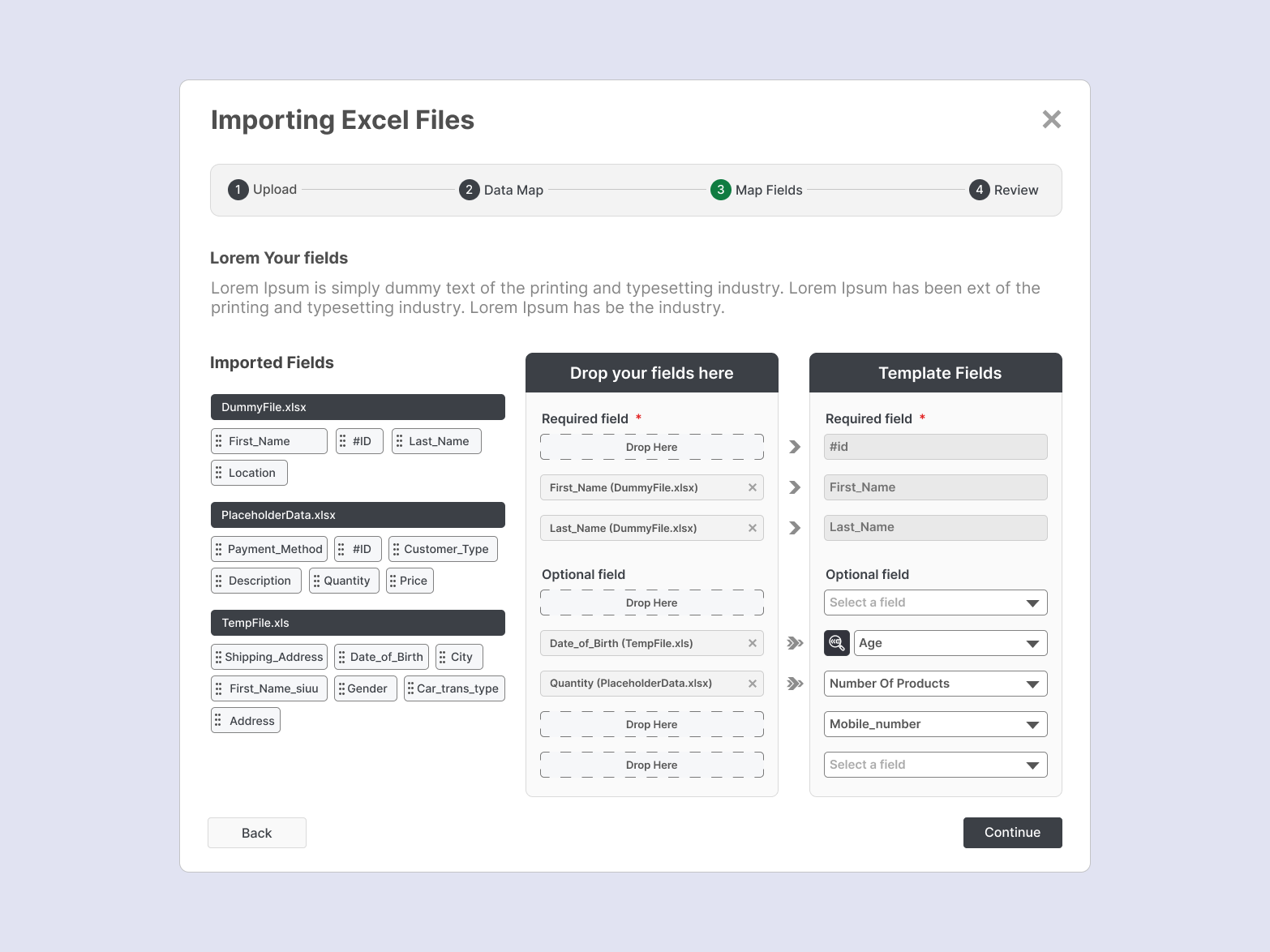The width and height of the screenshot is (1270, 952).
Task: Grab the drag handle on Shipping_Address
Action: [x=218, y=657]
